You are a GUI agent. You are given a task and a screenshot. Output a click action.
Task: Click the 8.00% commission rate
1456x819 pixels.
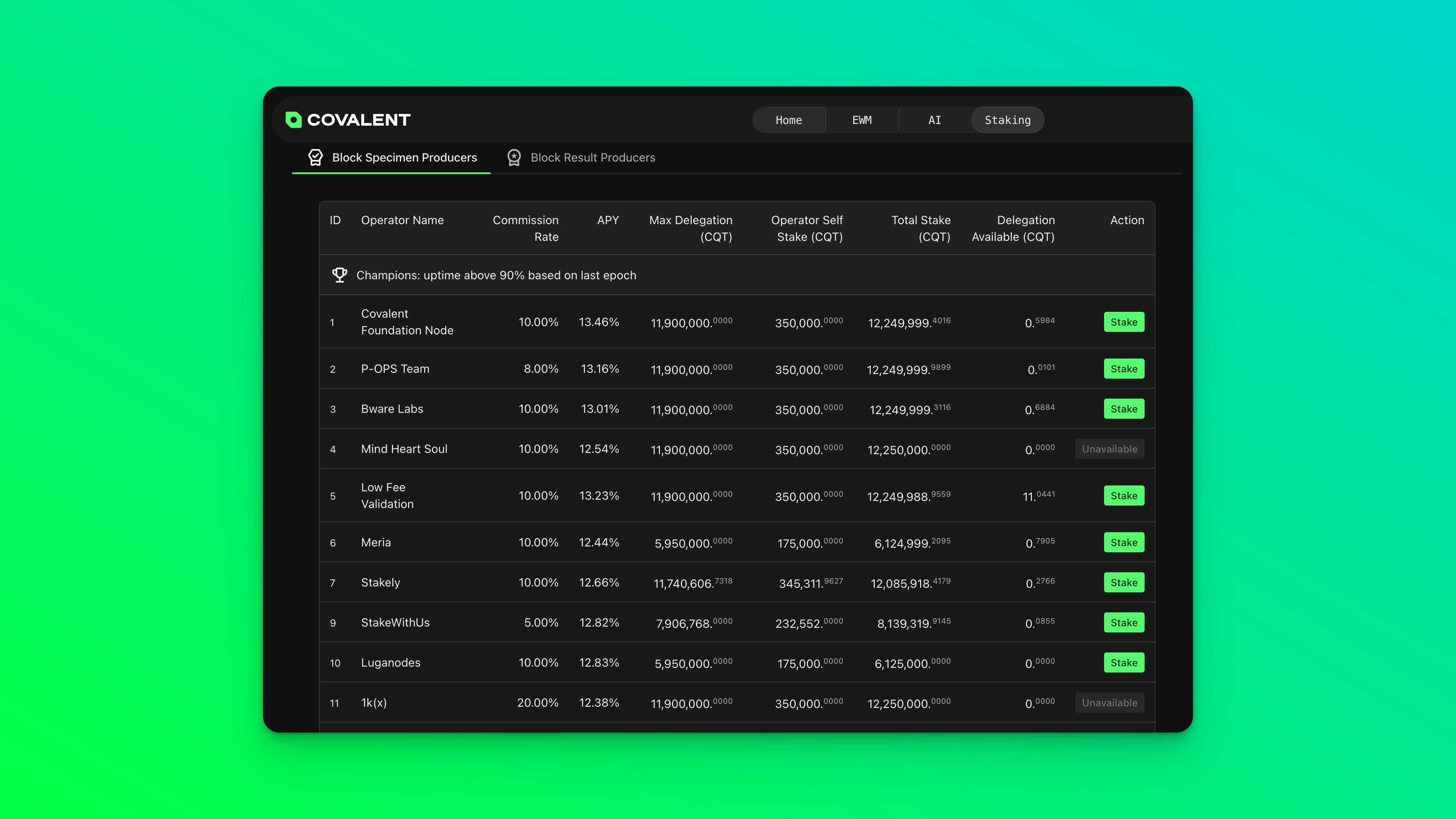click(541, 369)
